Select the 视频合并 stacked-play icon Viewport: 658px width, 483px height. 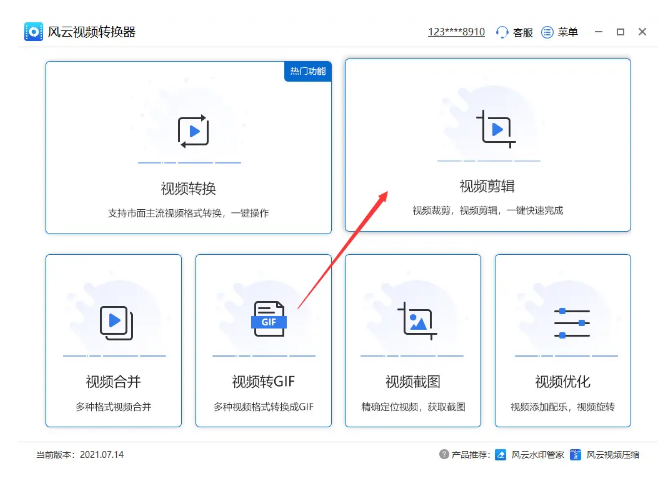116,322
